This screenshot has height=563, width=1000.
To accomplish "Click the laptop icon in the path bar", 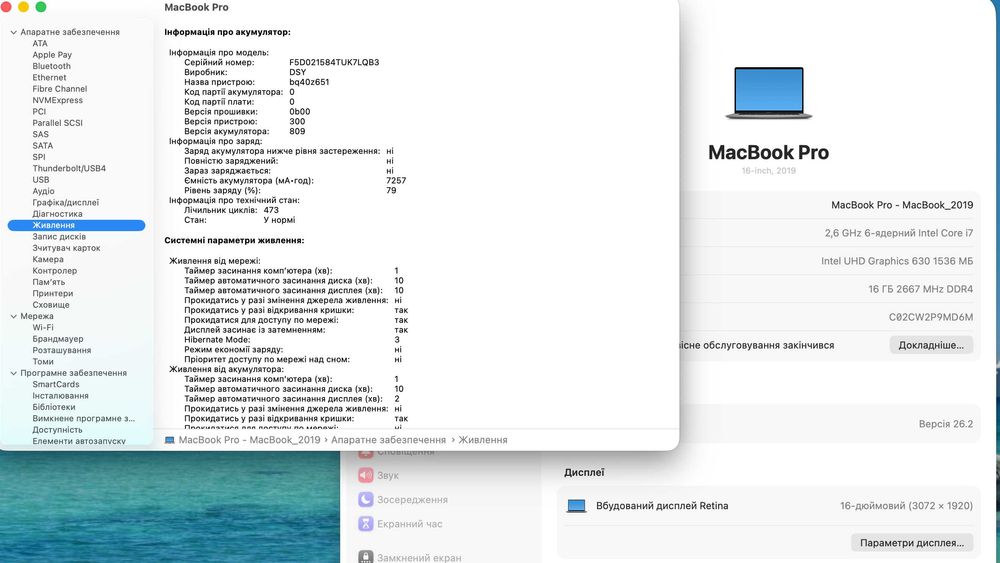I will click(x=170, y=440).
